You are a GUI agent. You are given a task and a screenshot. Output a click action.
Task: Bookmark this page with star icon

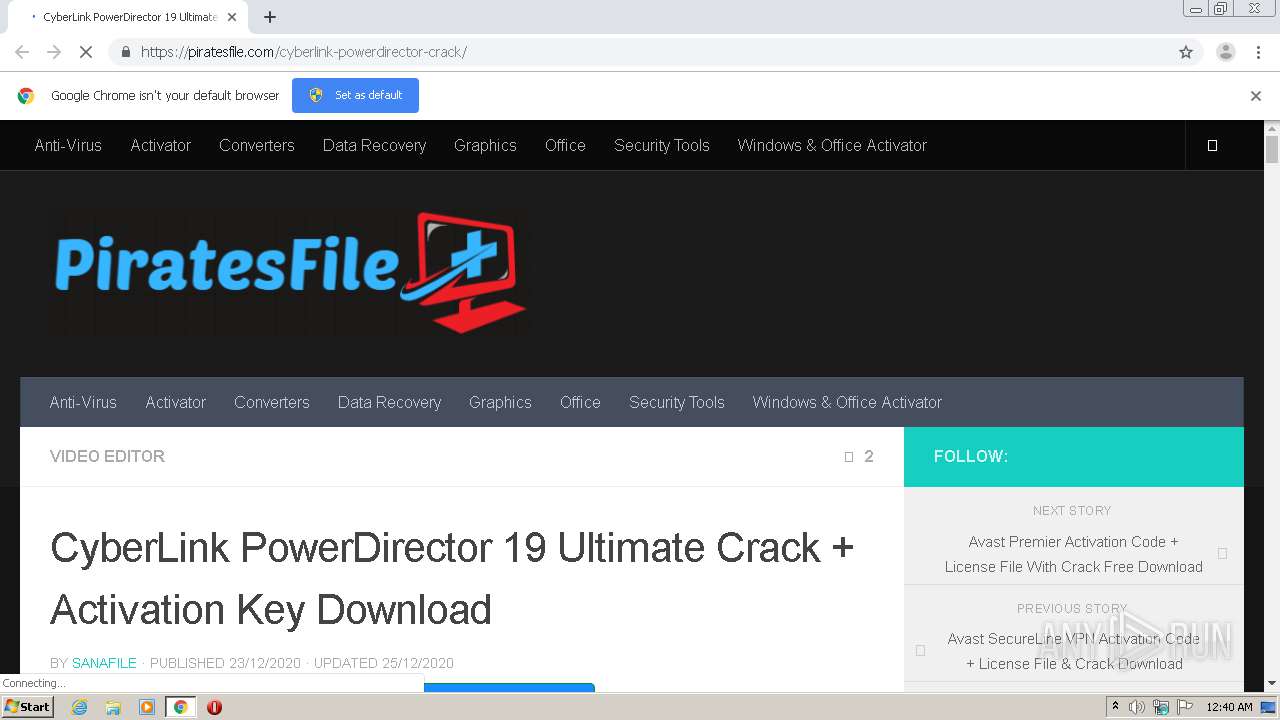tap(1186, 52)
